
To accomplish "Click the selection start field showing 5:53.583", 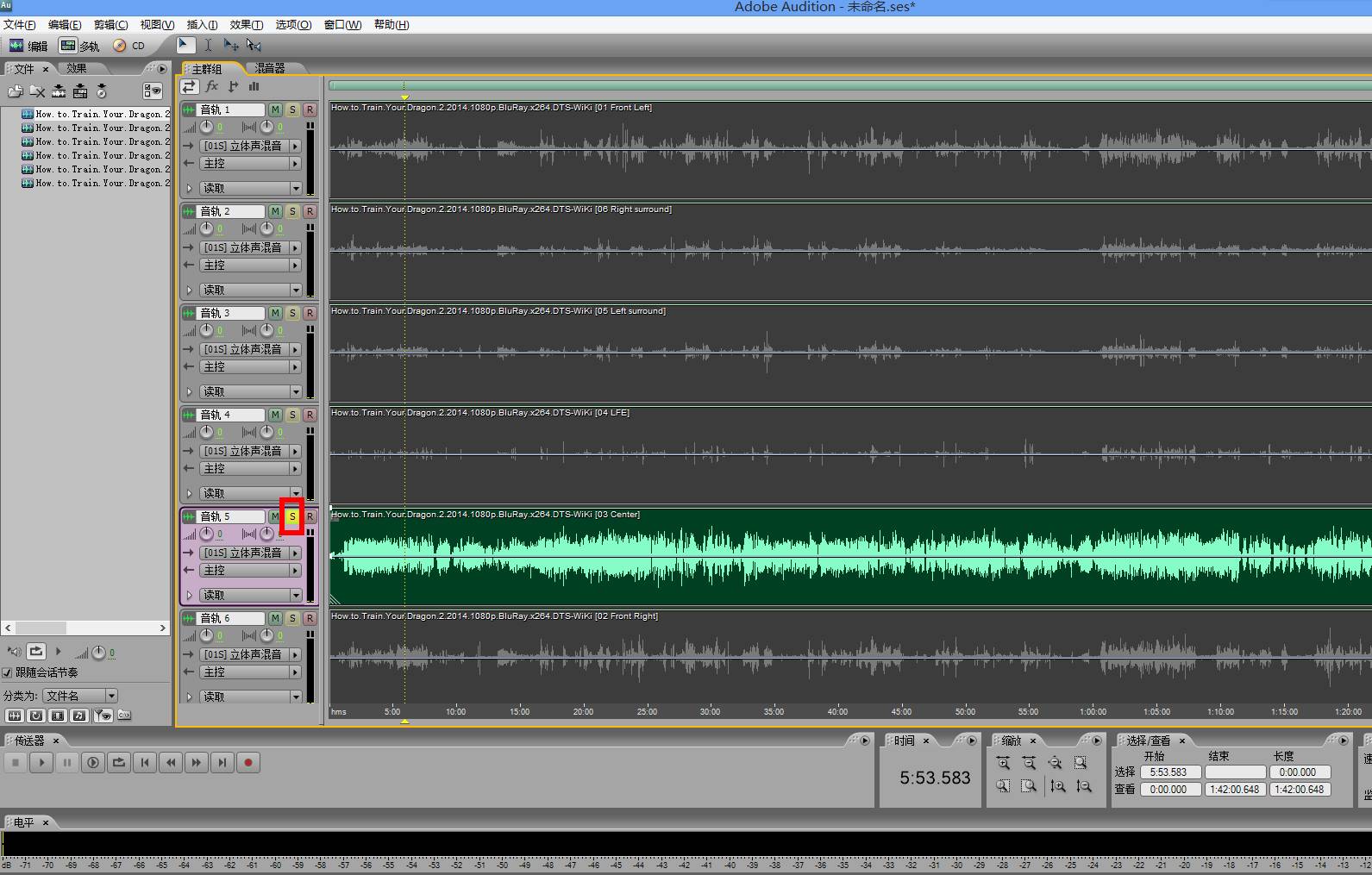I will [x=1170, y=772].
